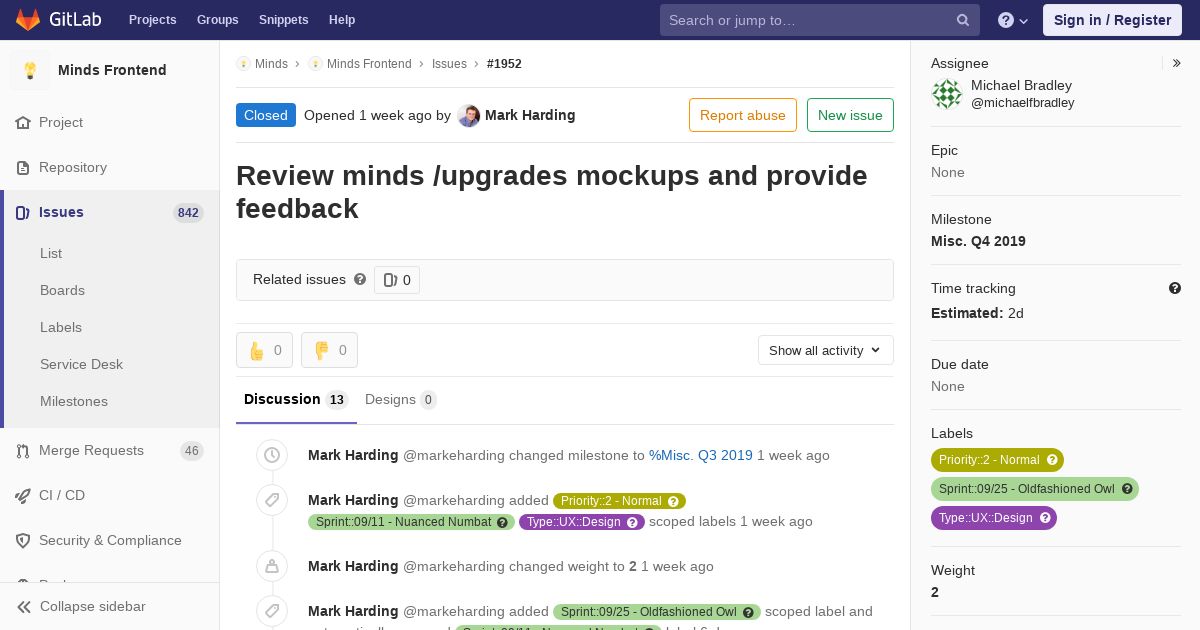
Task: Switch to the Designs tab
Action: click(x=401, y=399)
